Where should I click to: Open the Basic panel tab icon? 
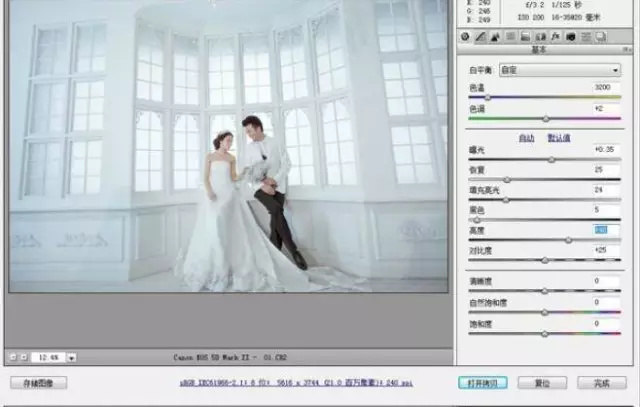[x=465, y=37]
